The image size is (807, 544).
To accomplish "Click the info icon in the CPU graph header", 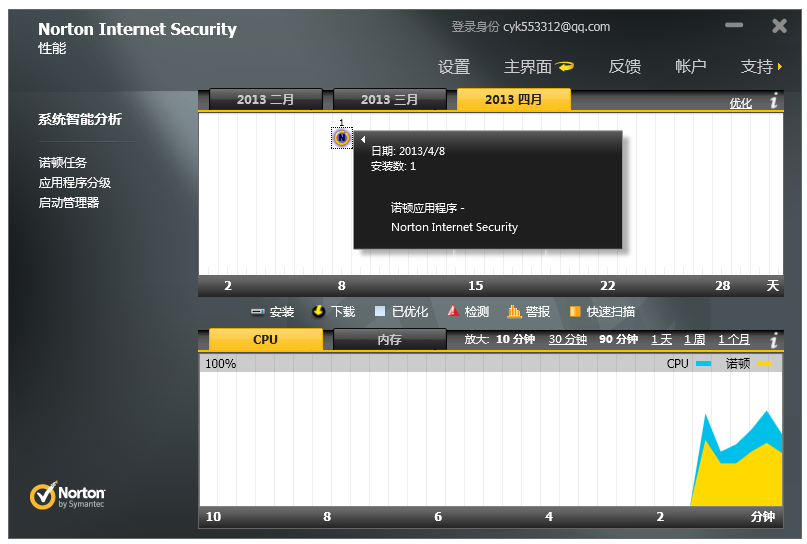I will point(773,340).
